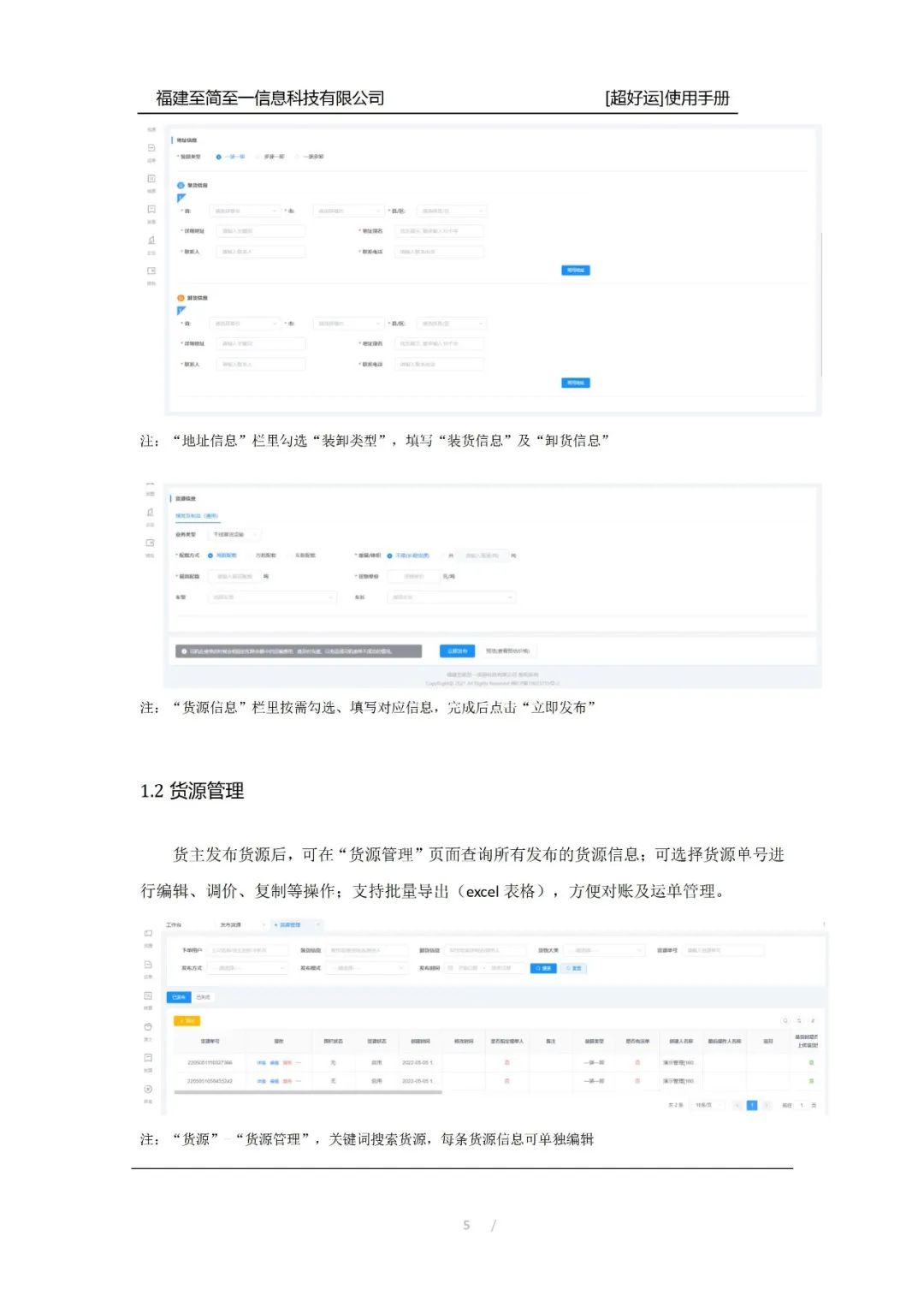
Task: Click the blue 装货信息 circle icon
Action: point(181,185)
